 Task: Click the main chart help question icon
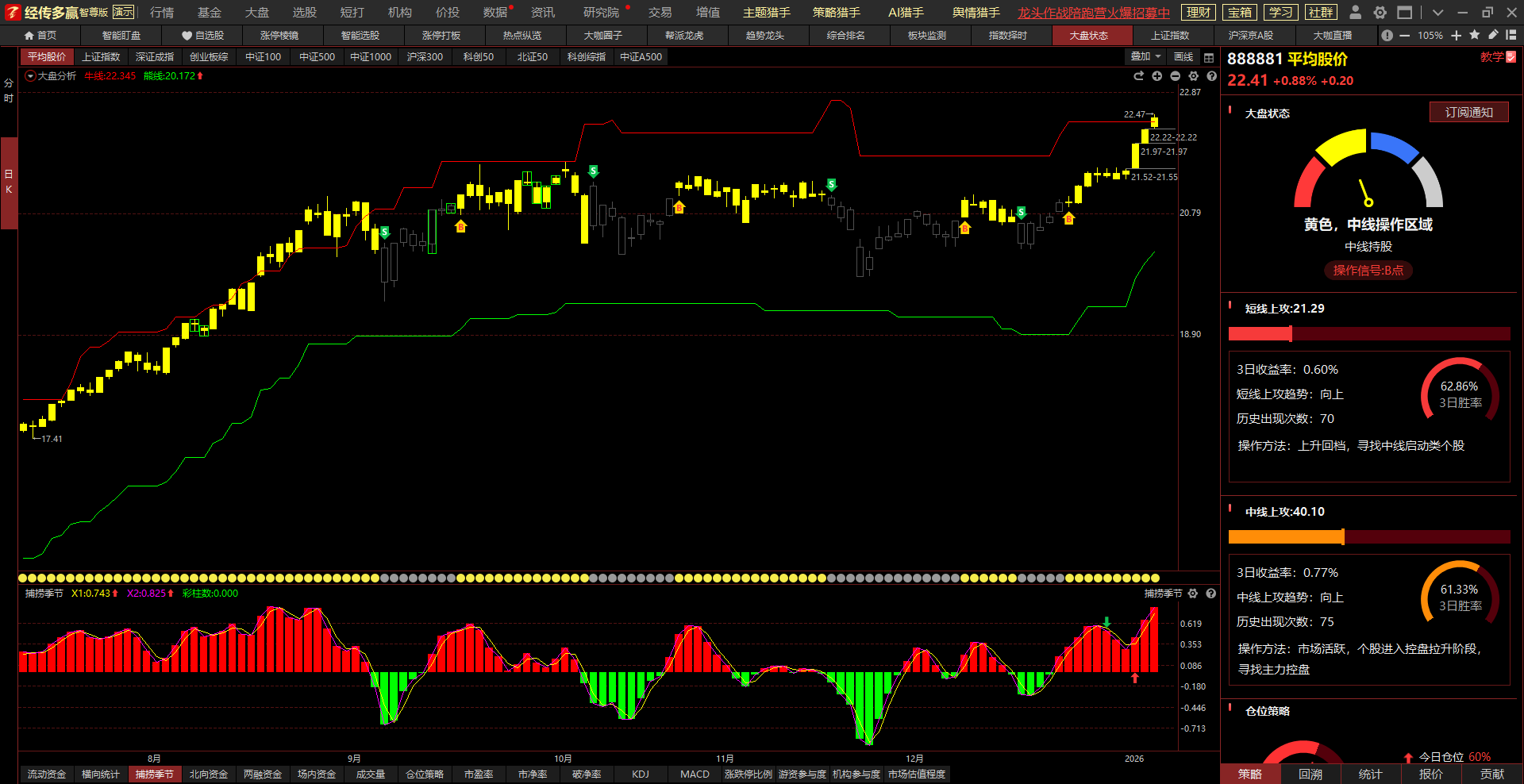(x=1211, y=76)
